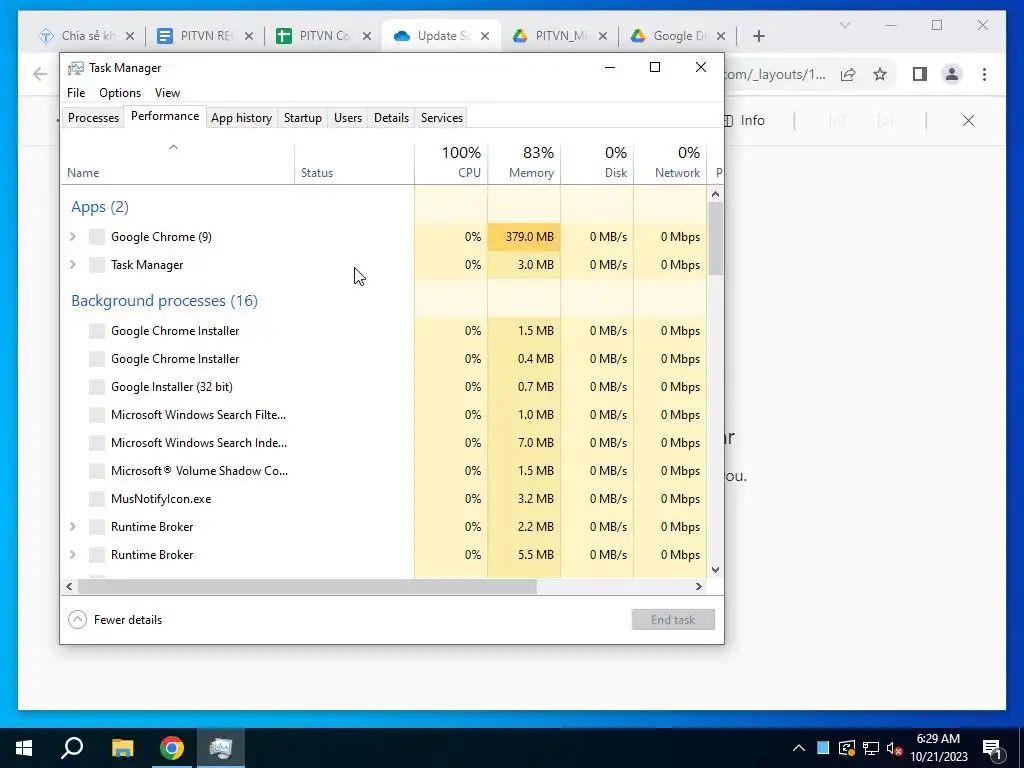Viewport: 1024px width, 768px height.
Task: Open Chrome three-dot menu
Action: pos(984,74)
